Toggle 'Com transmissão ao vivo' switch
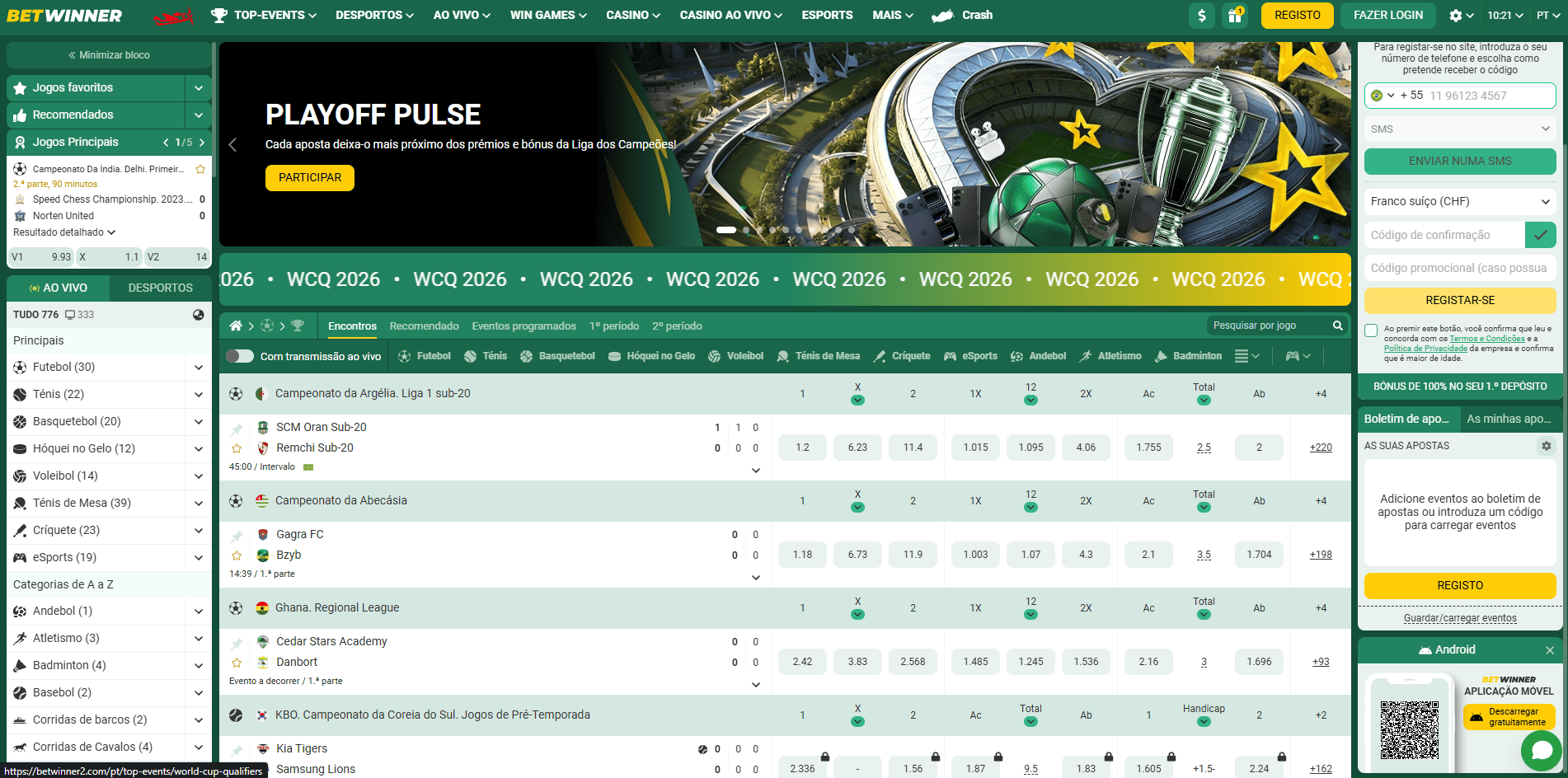The width and height of the screenshot is (1568, 778). [240, 356]
